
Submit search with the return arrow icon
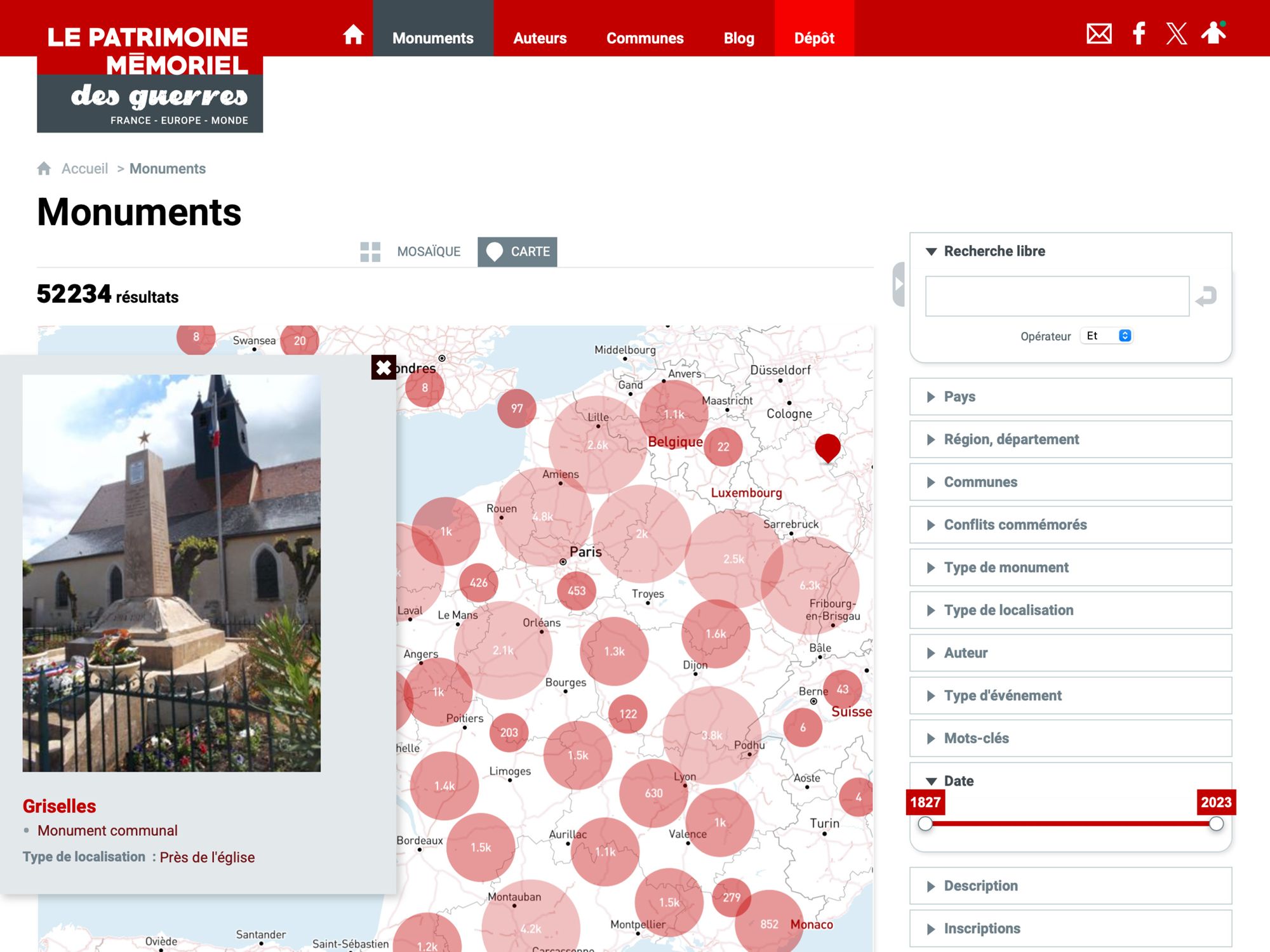(1206, 296)
